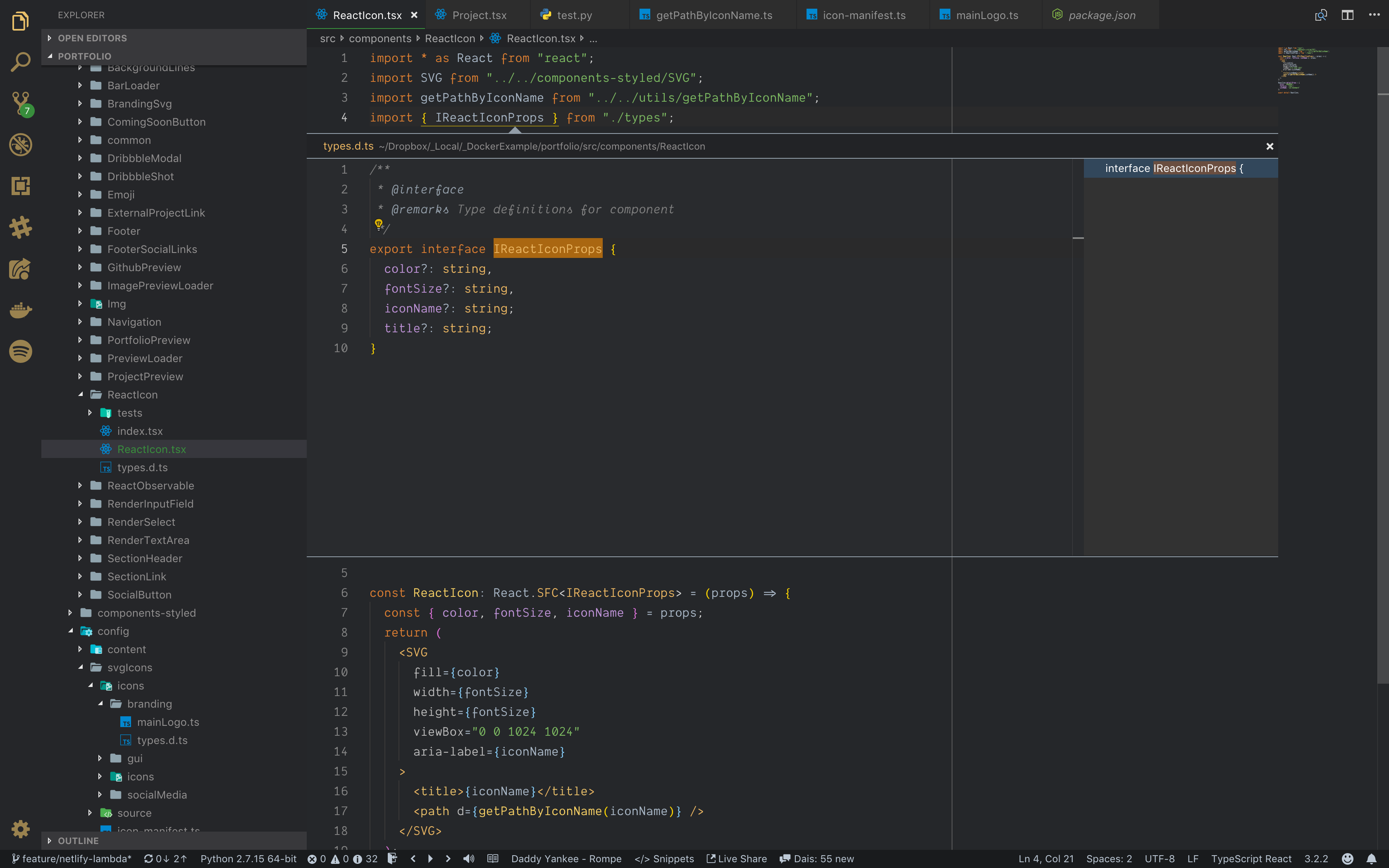1389x868 pixels.
Task: Click the feature/netlify-lambda branch indicator
Action: pos(72,859)
